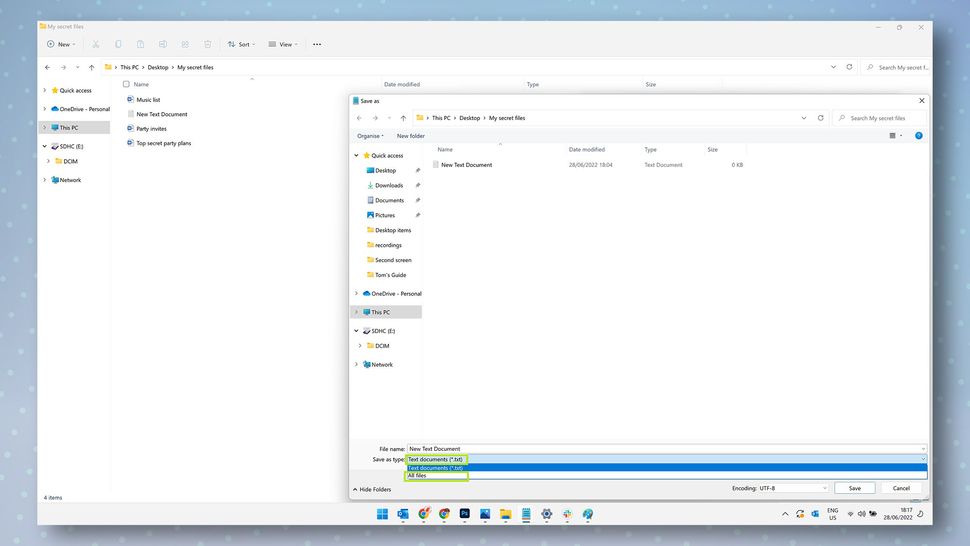Select Party invites file in File Explorer
The image size is (970, 546).
(151, 129)
